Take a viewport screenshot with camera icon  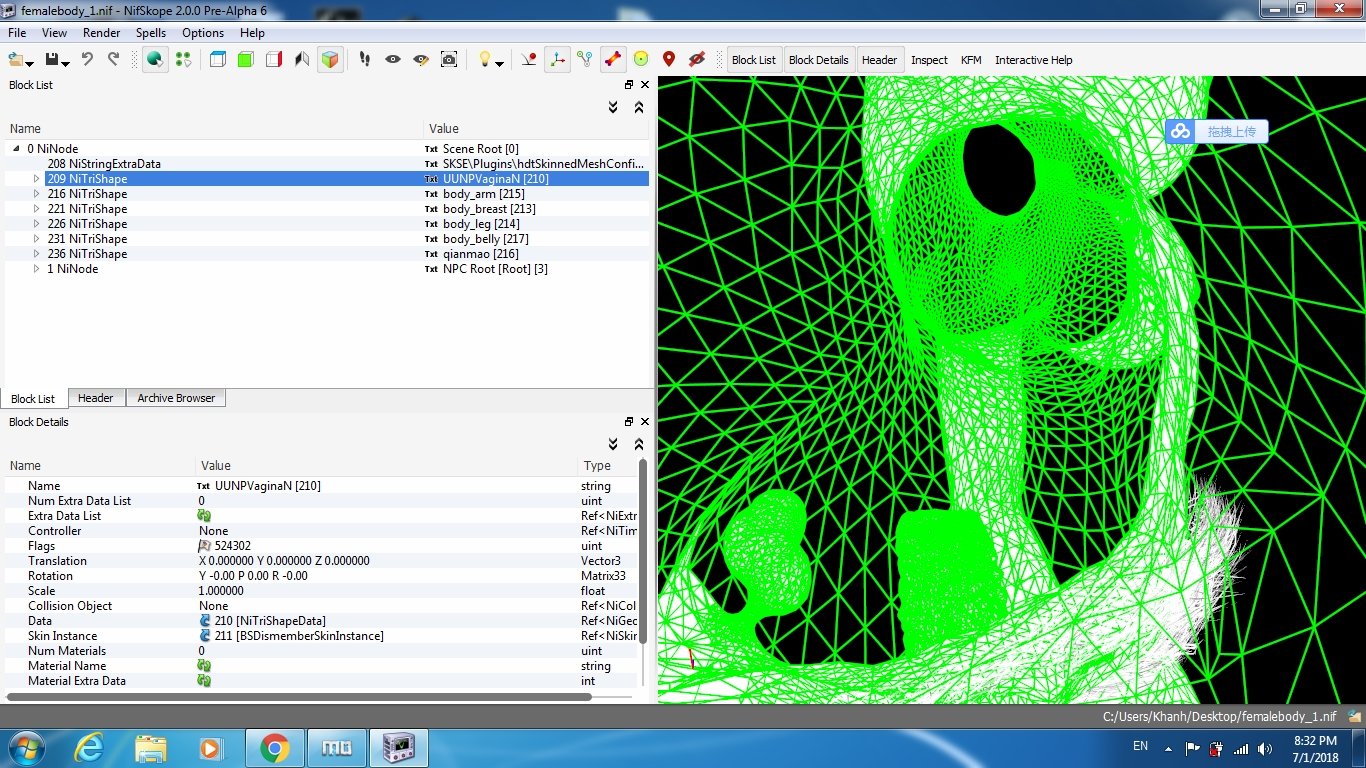[x=449, y=60]
